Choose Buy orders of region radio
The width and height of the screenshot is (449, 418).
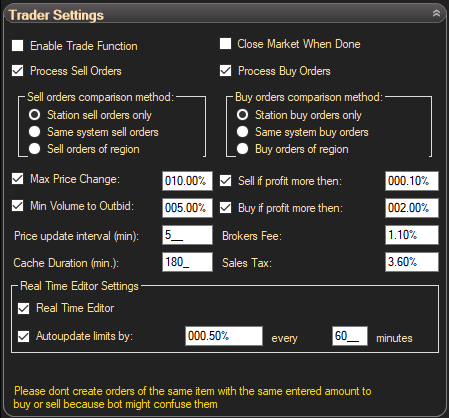pyautogui.click(x=242, y=149)
